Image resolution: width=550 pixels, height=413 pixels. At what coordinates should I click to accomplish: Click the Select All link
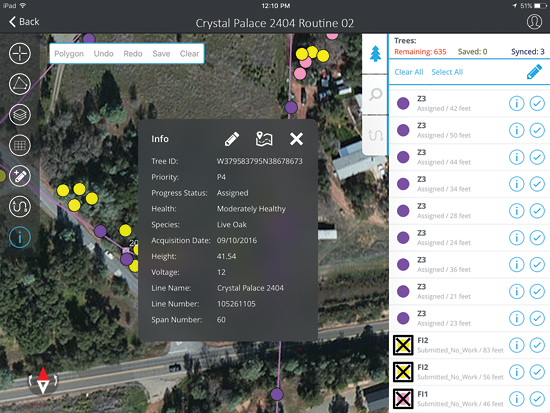tap(447, 72)
